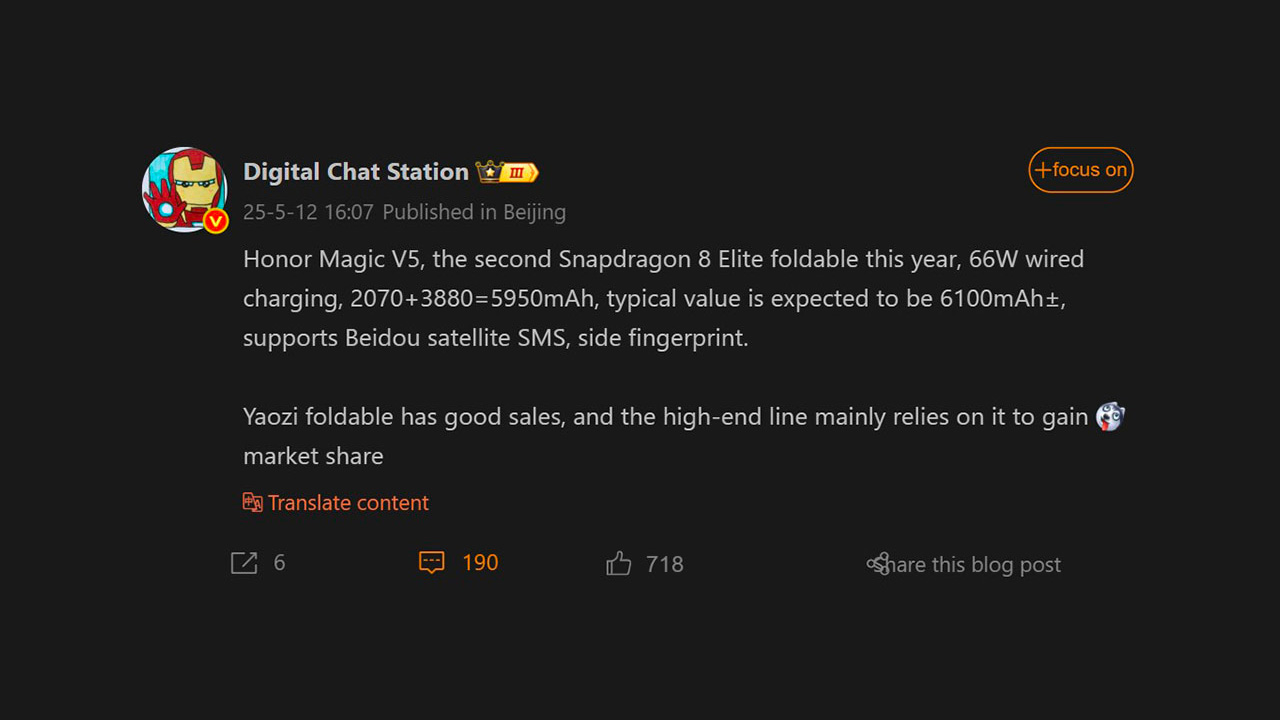This screenshot has width=1280, height=720.
Task: Open comments via the speech bubble icon
Action: tap(431, 563)
